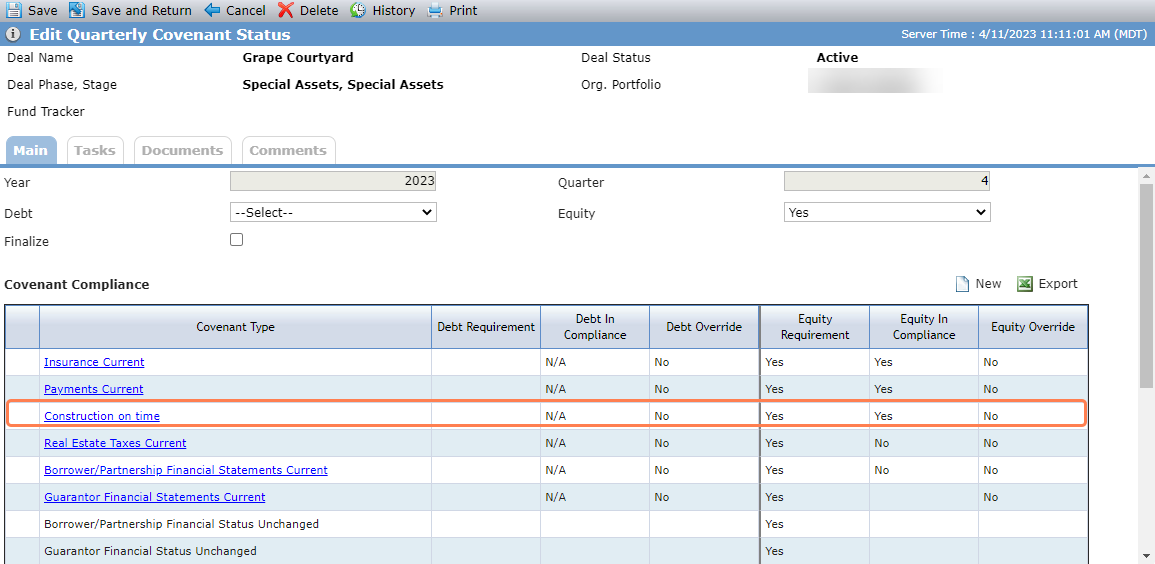This screenshot has height=564, width=1155.
Task: Click the Cancel toolbar label
Action: click(x=246, y=10)
